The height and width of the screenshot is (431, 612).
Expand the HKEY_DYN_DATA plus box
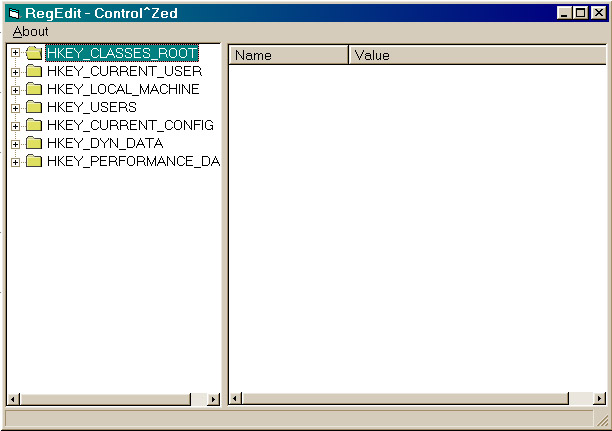point(15,144)
